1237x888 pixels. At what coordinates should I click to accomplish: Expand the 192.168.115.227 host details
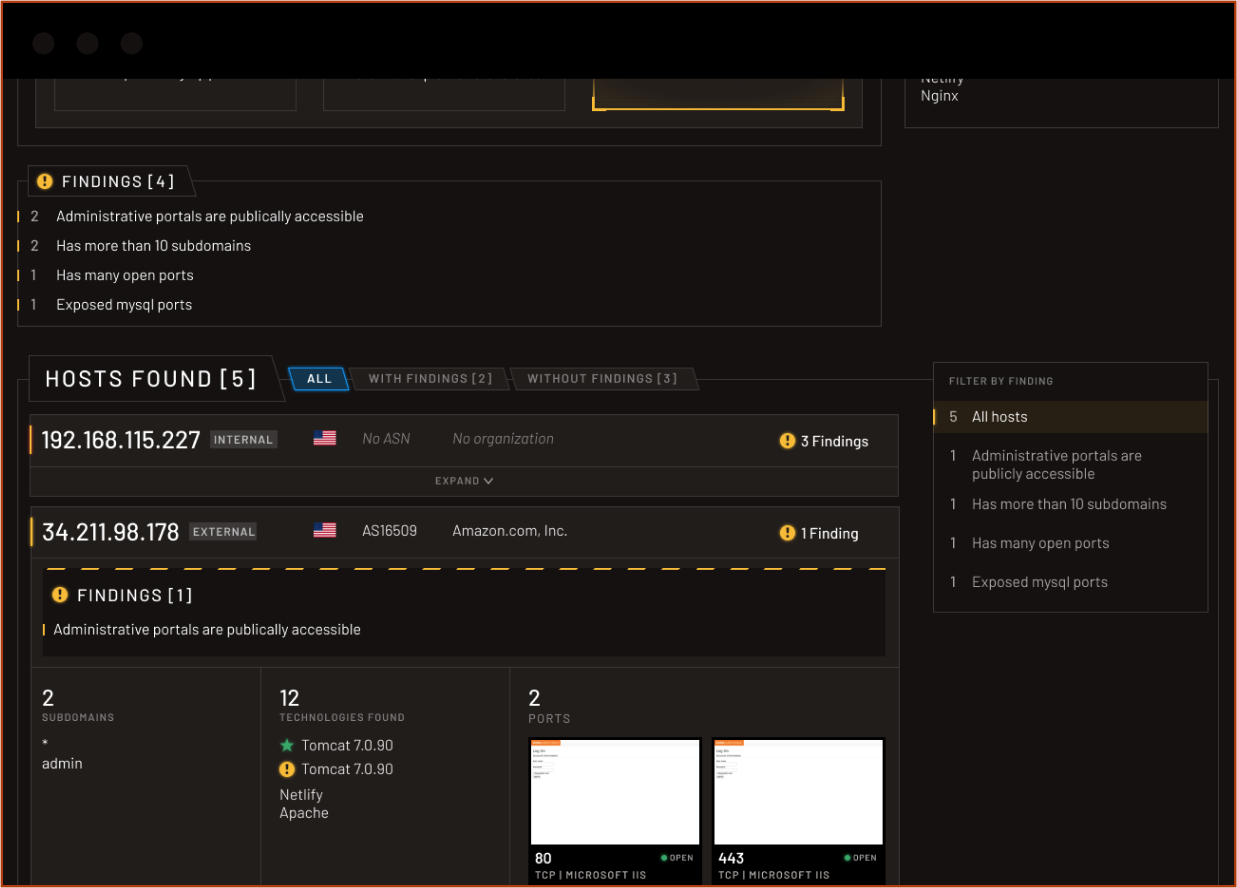coord(464,481)
